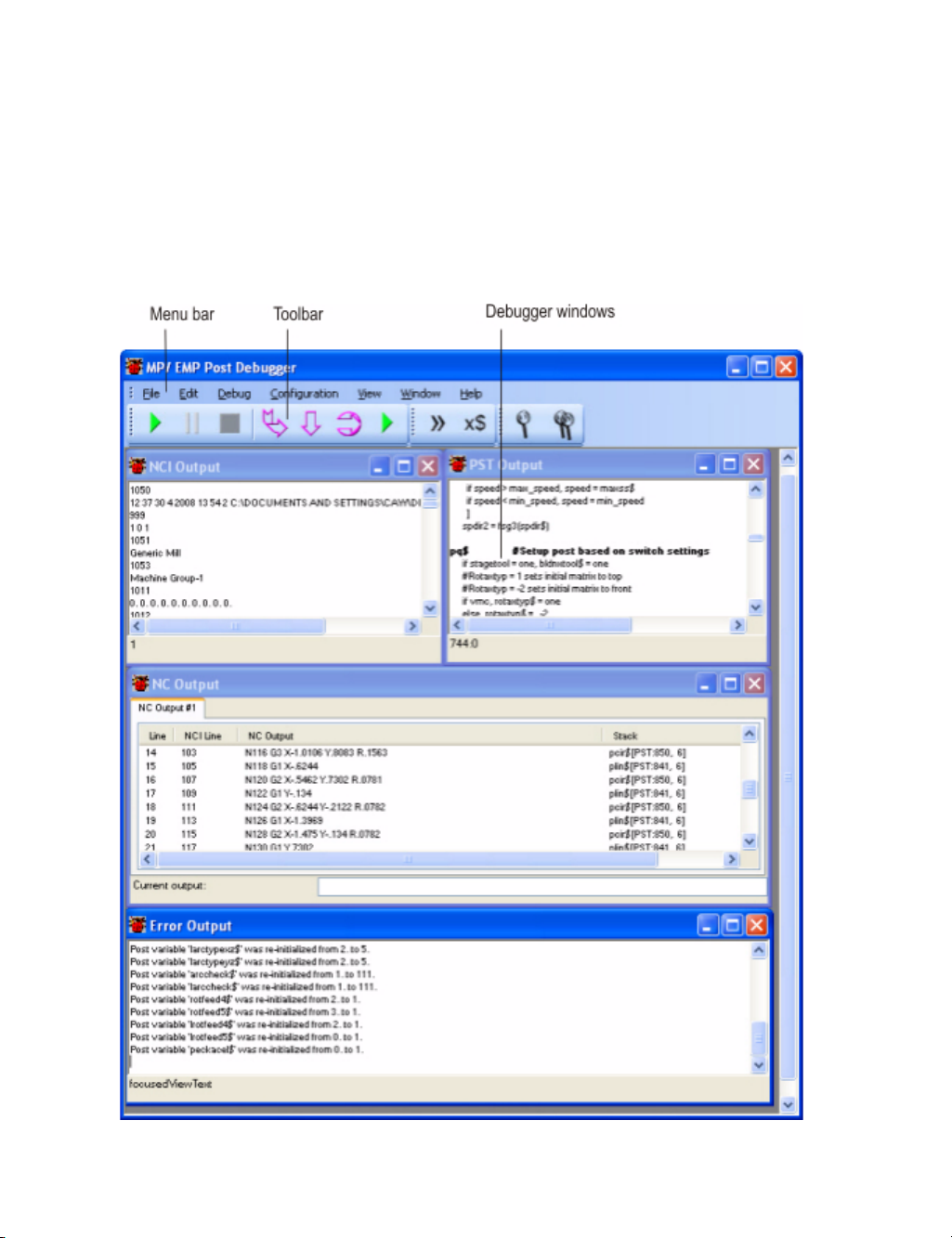Click the NC Output table scrollbar down arrow

[x=750, y=842]
